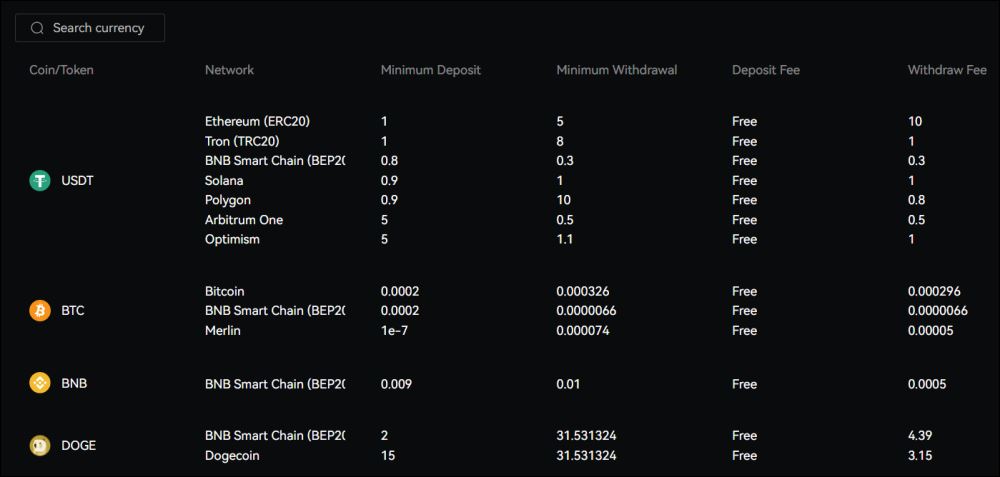This screenshot has width=1000, height=477.
Task: Click the Minimum Deposit column header
Action: [430, 70]
